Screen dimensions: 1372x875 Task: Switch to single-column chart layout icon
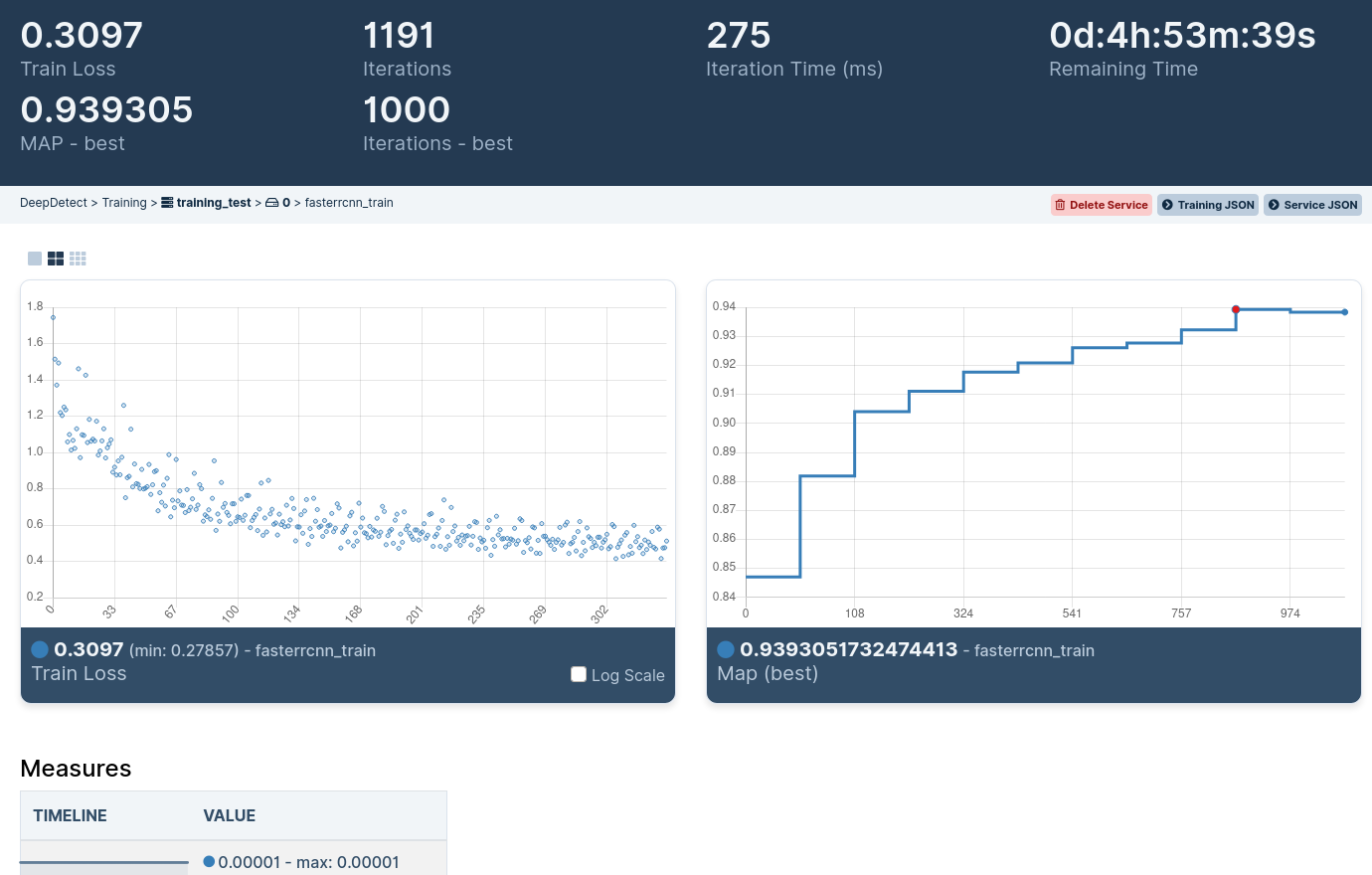35,259
